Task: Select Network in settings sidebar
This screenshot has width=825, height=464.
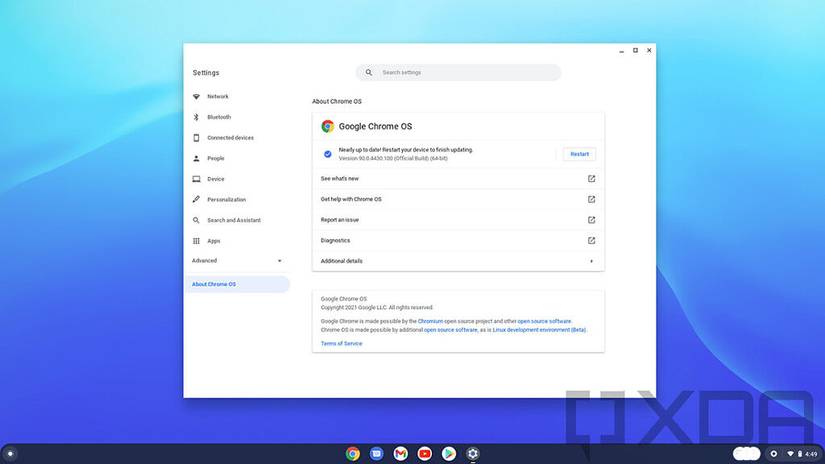Action: 237,97
